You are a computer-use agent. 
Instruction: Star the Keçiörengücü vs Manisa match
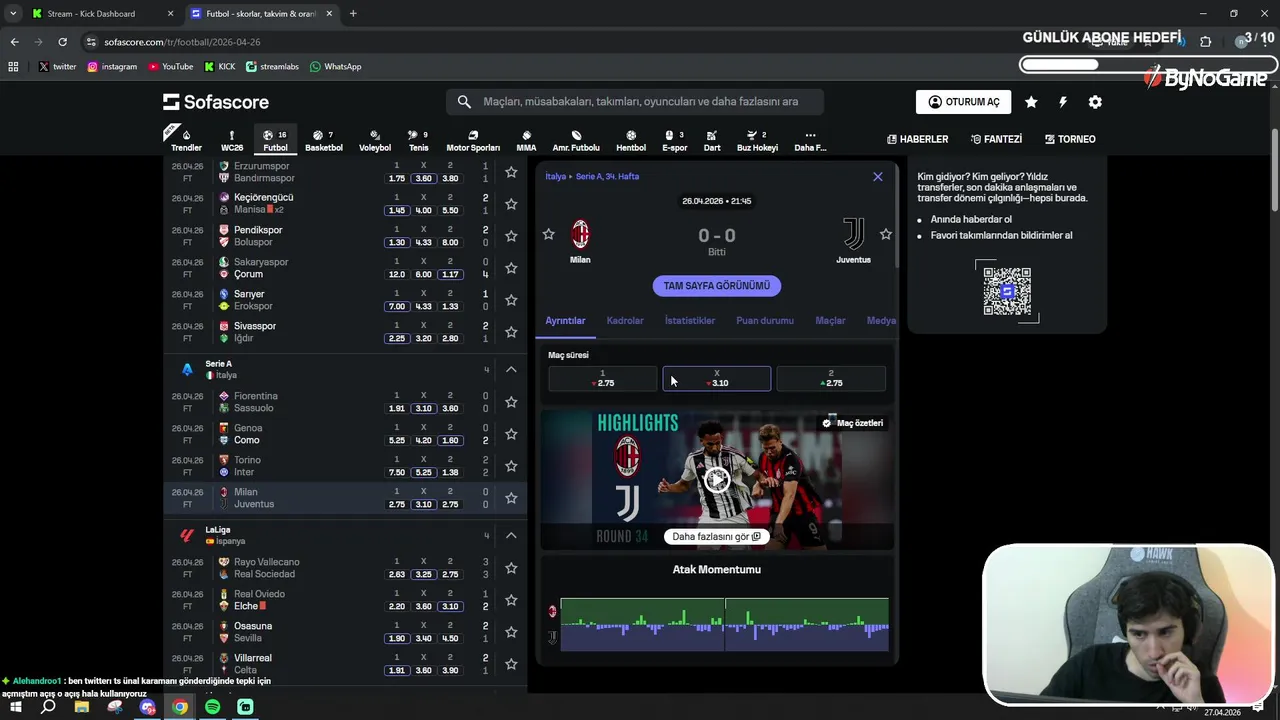pyautogui.click(x=511, y=204)
